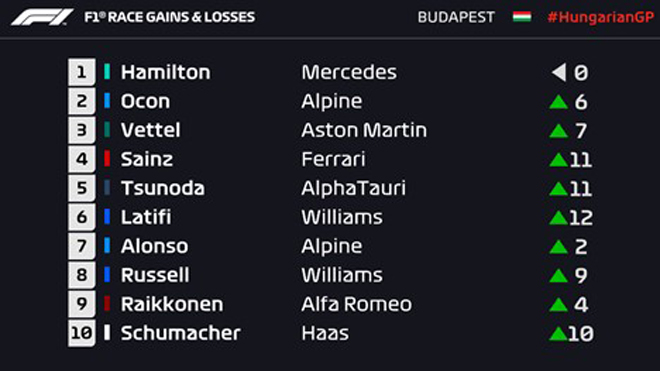Click Hamilton's grey sideways arrow

coord(559,72)
